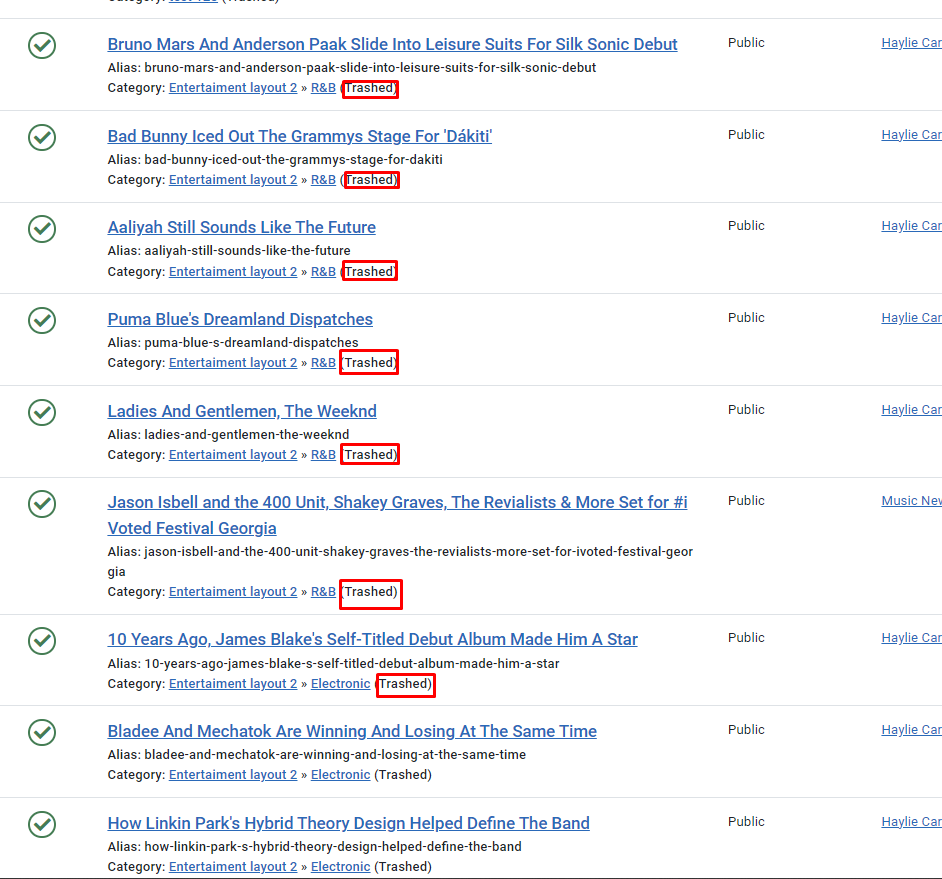The width and height of the screenshot is (942, 879).
Task: Open R&B category in The Weeknd row
Action: (323, 455)
